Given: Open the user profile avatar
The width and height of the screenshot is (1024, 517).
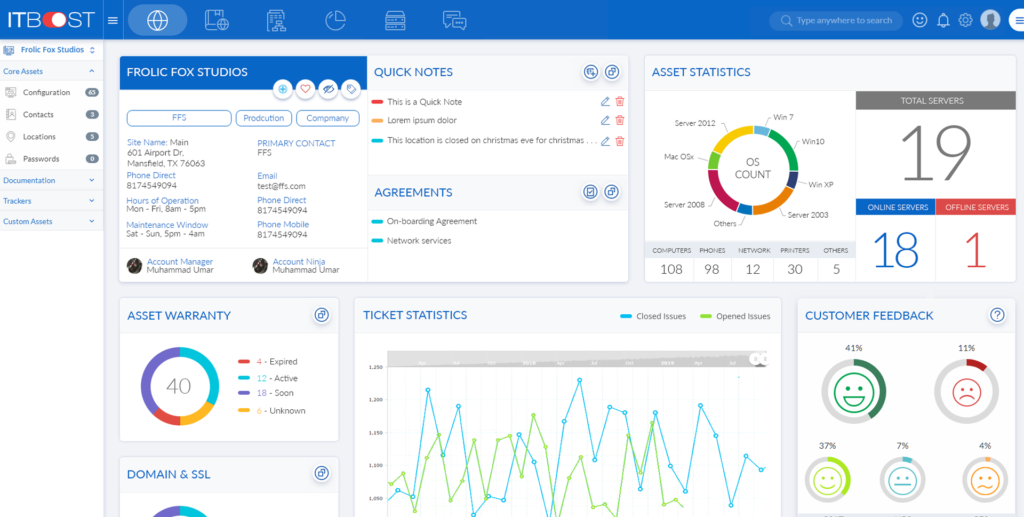Looking at the screenshot, I should (x=991, y=20).
